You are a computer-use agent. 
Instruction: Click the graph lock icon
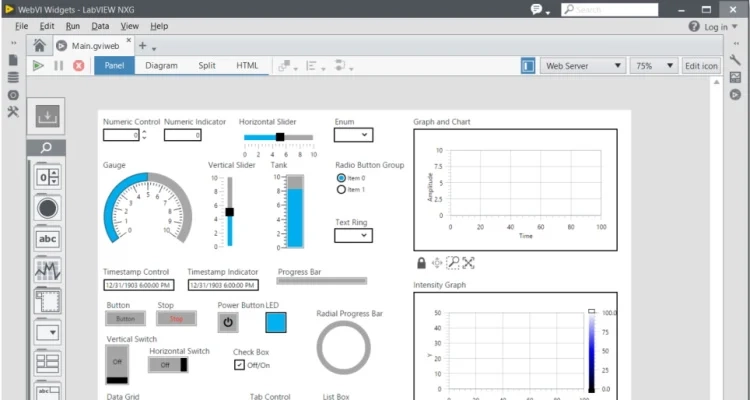422,263
